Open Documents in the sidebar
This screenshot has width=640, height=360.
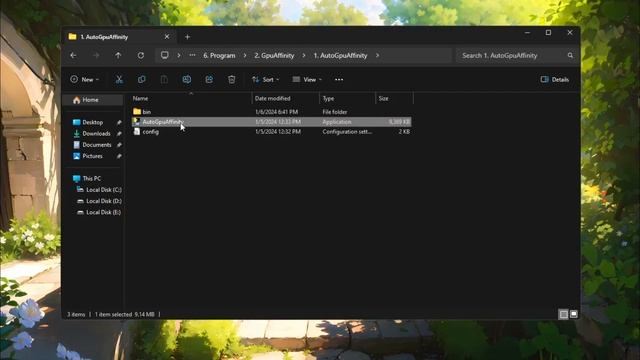97,145
